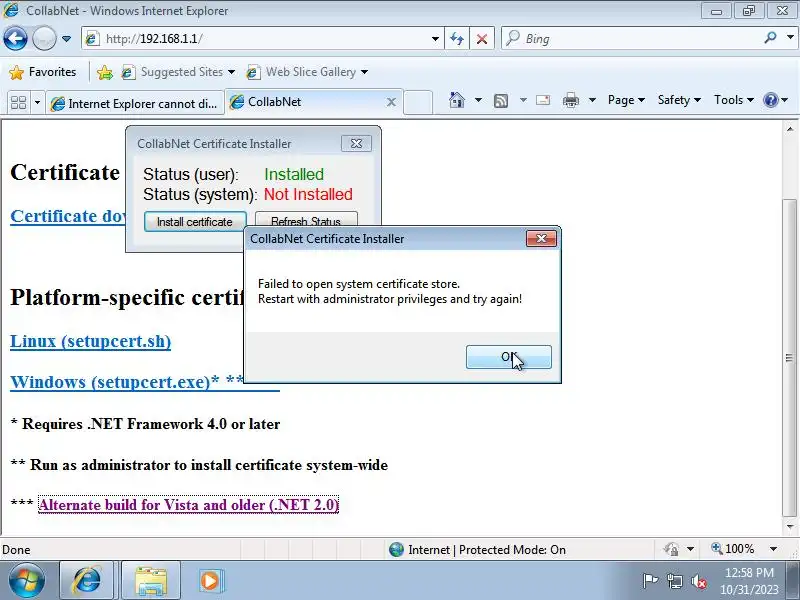Click the privacy report status bar icon
This screenshot has width=800, height=600.
point(671,549)
